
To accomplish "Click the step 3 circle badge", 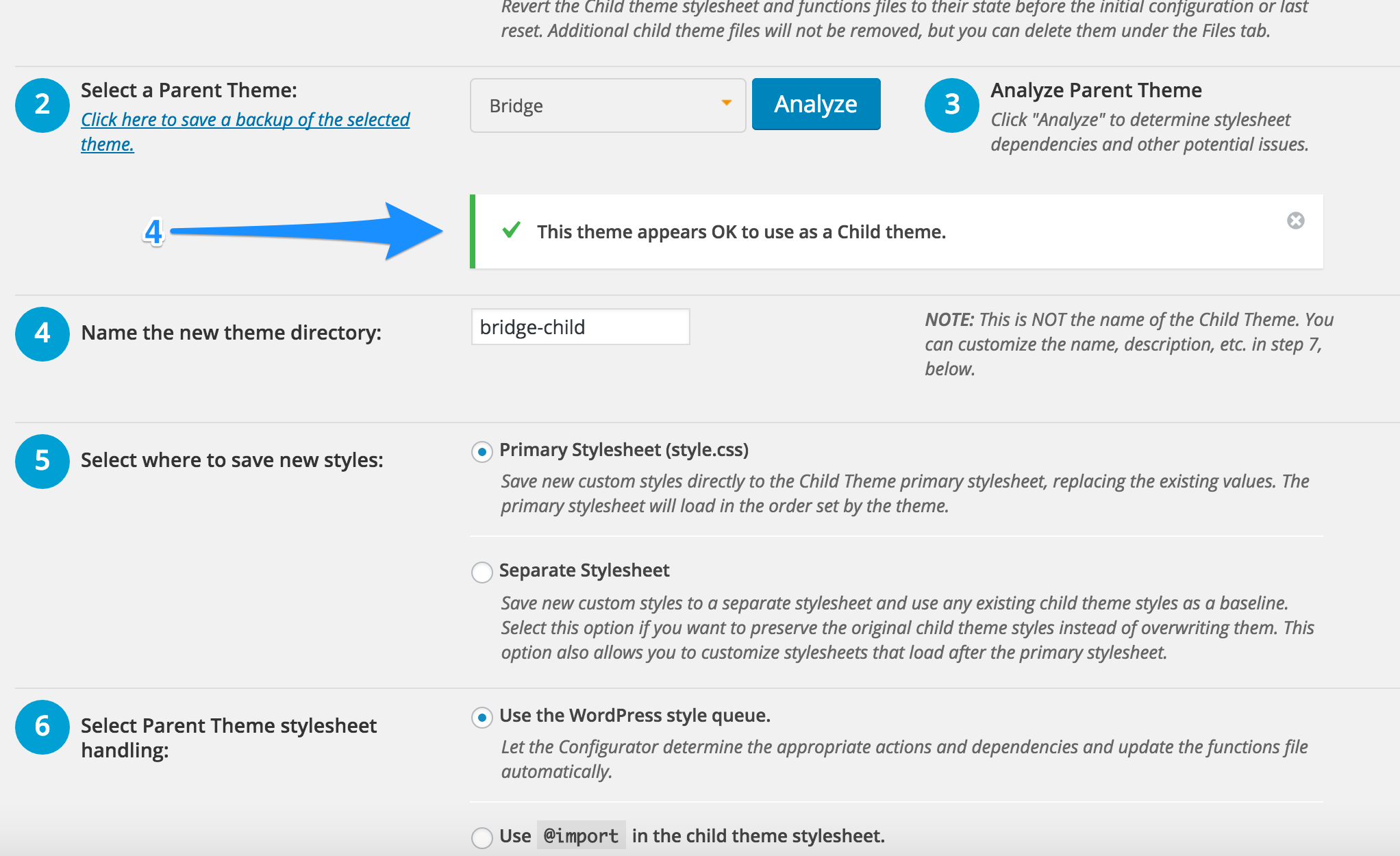I will [952, 105].
